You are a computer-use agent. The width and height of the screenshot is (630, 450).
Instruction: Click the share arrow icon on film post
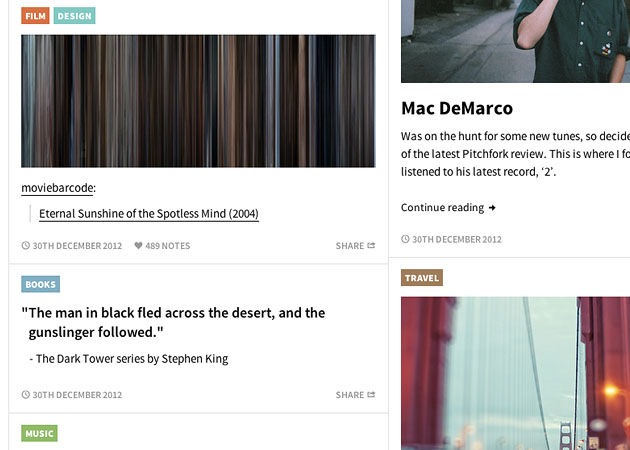[371, 246]
